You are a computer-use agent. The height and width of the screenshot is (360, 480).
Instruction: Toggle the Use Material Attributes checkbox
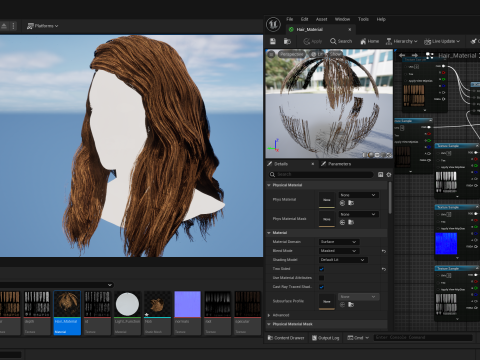click(321, 278)
